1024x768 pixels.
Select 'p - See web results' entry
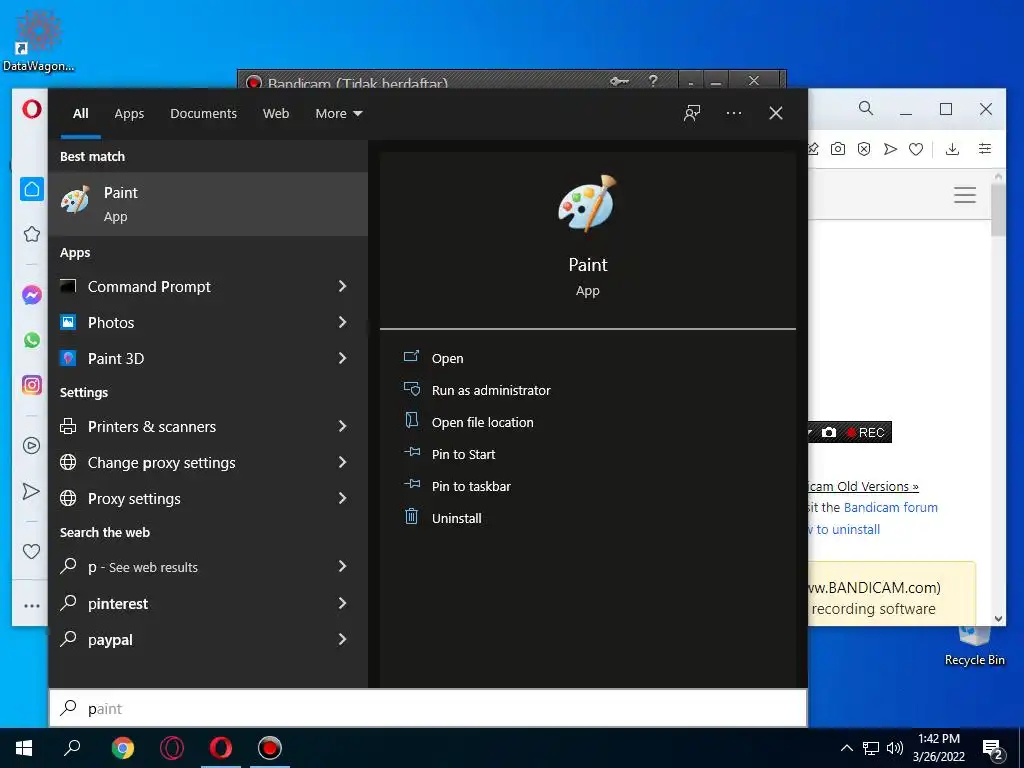[208, 567]
